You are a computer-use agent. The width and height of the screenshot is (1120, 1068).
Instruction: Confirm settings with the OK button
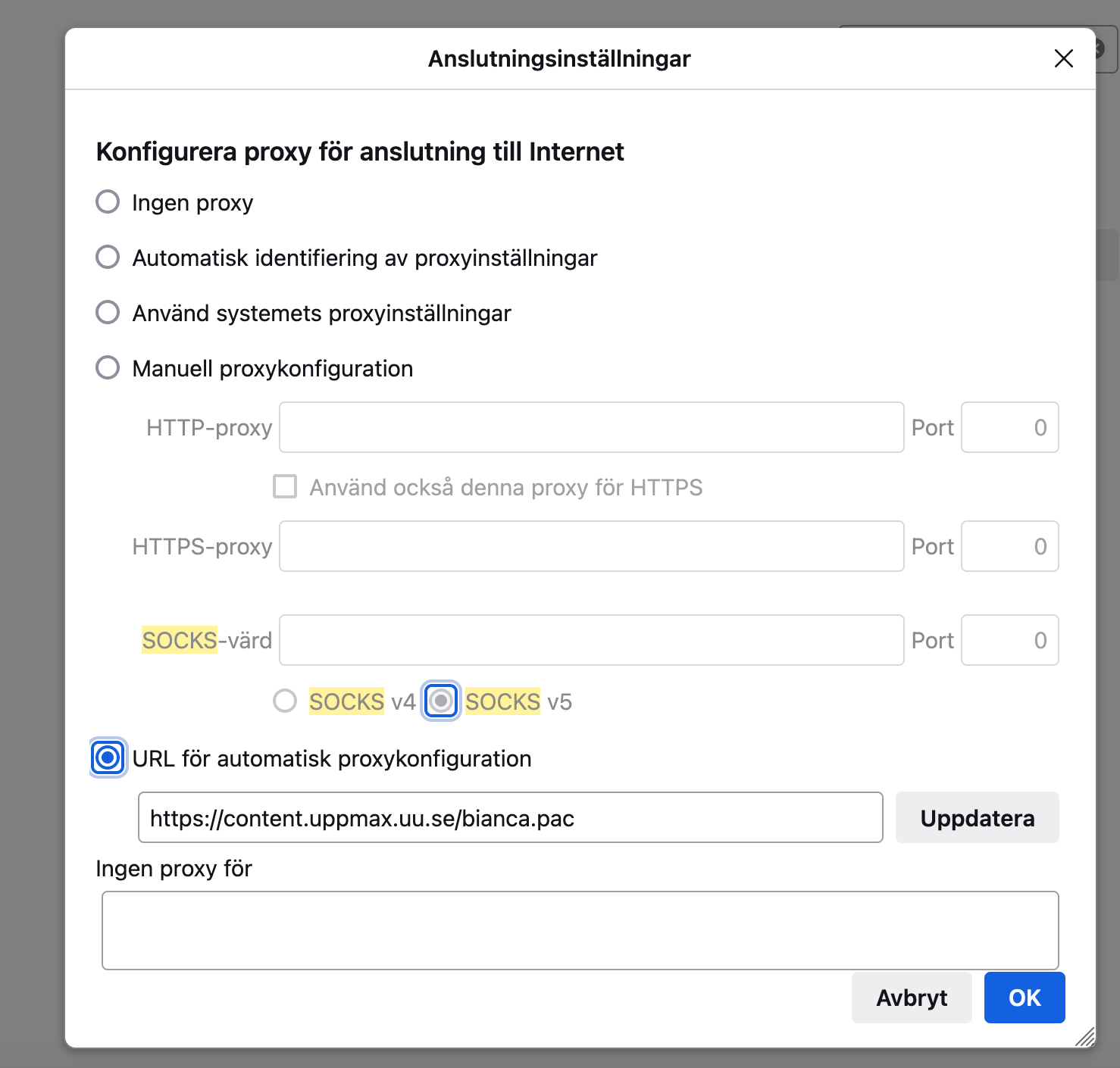(x=1025, y=998)
